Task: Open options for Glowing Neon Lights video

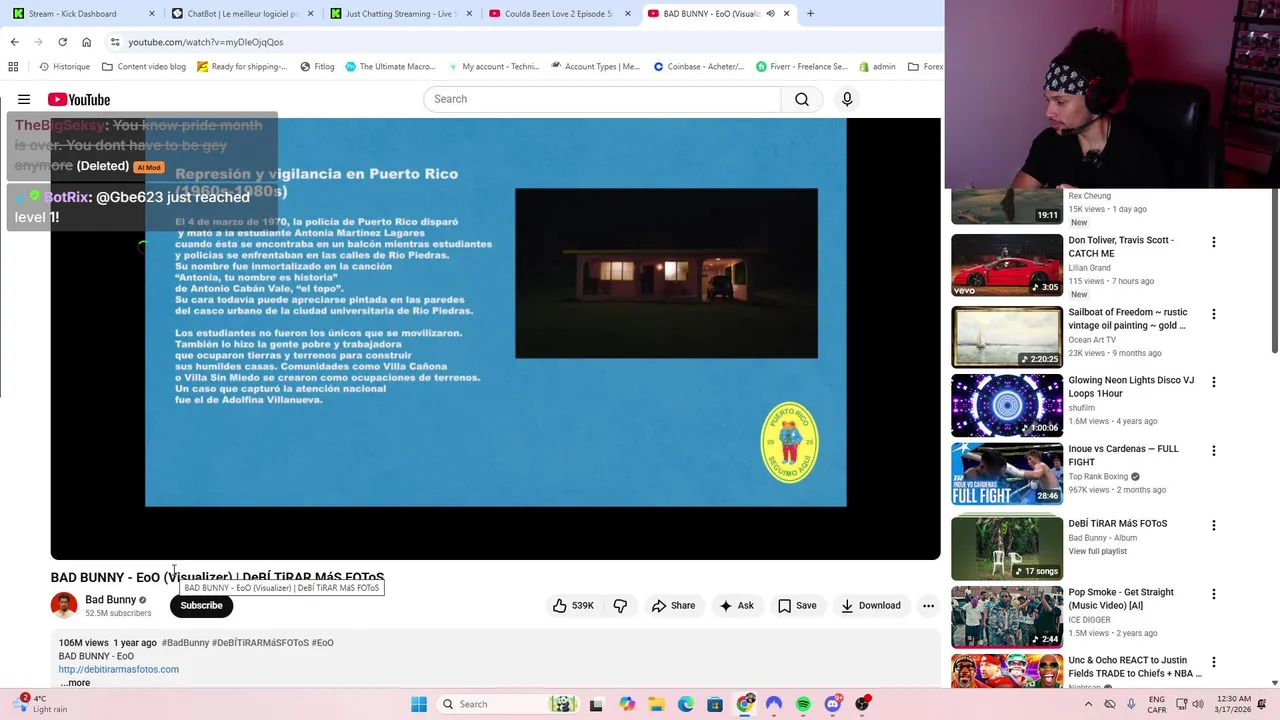Action: pyautogui.click(x=1213, y=382)
